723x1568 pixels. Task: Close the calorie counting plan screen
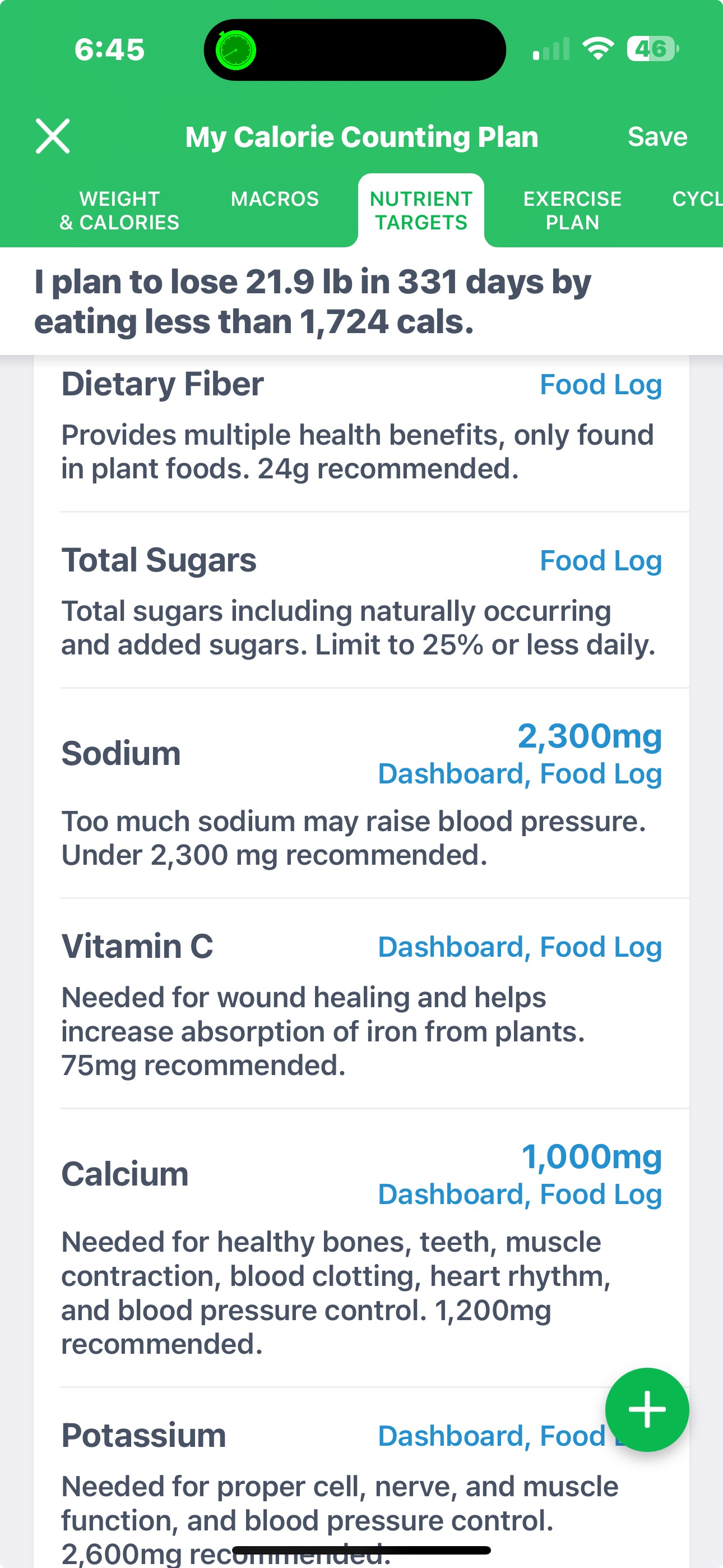point(53,136)
